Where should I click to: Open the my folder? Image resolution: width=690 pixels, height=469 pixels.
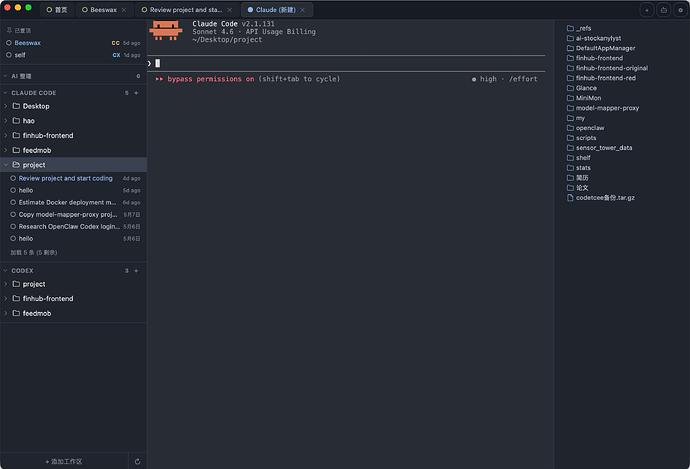576,118
